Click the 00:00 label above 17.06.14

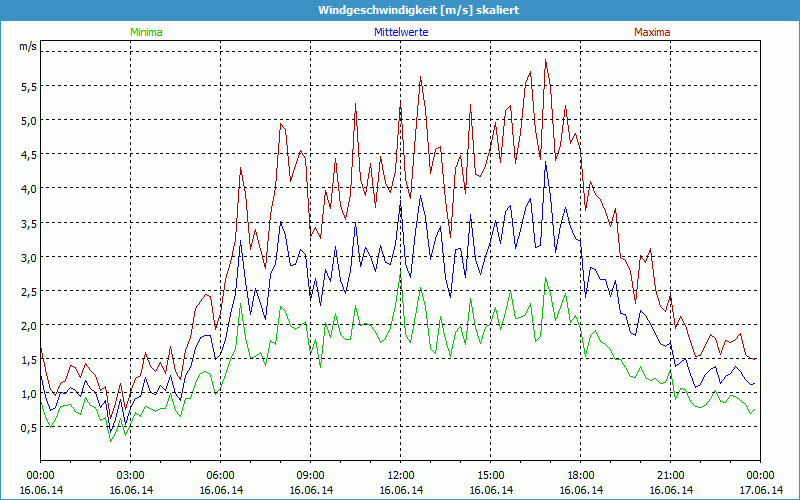(x=760, y=475)
